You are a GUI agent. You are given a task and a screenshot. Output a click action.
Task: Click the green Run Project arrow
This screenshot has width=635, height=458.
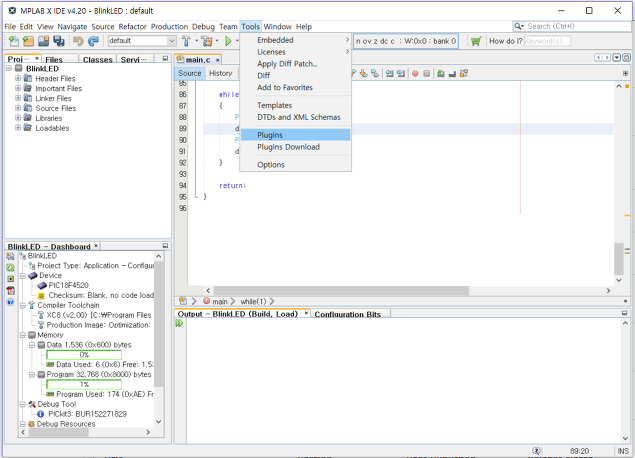[228, 41]
